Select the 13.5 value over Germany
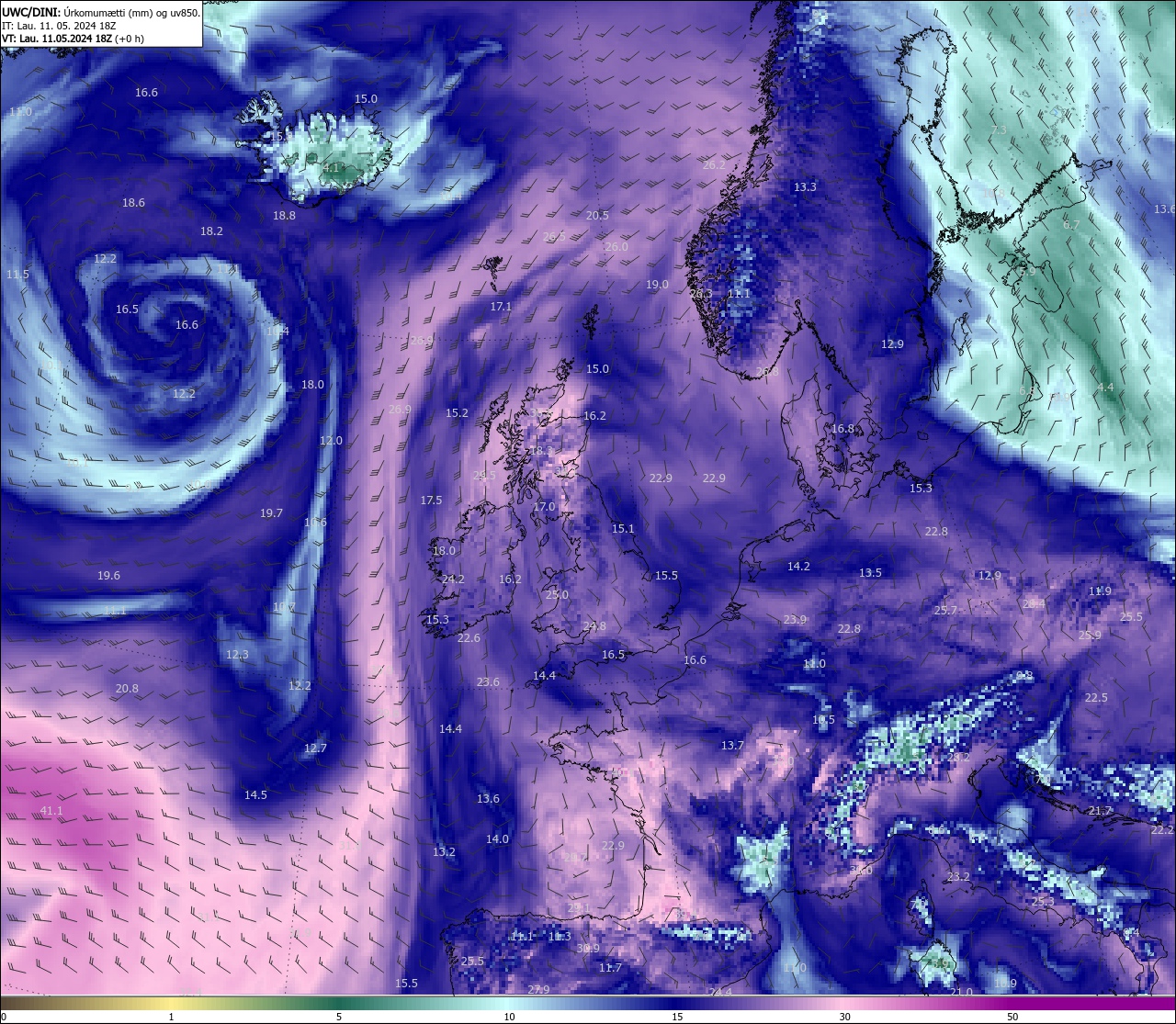1176x1024 pixels. 870,573
